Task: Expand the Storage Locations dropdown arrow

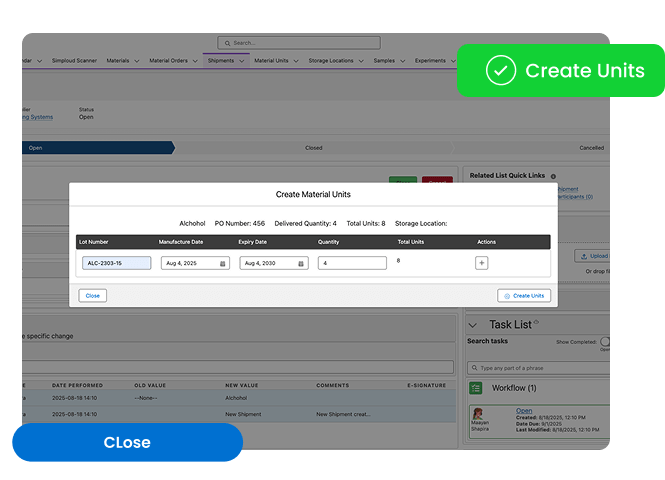Action: (361, 61)
